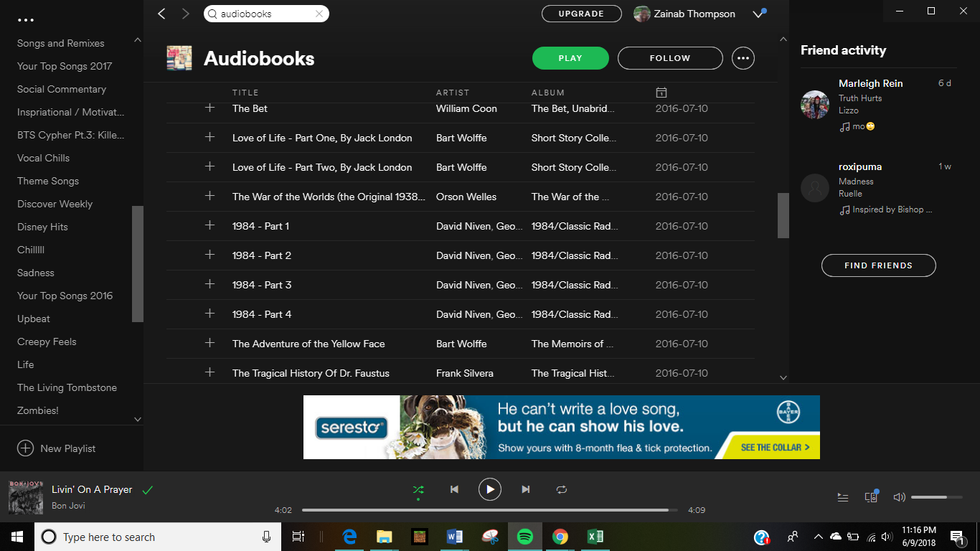Navigate back with the left arrow
Screen dimensions: 980x551
point(162,14)
